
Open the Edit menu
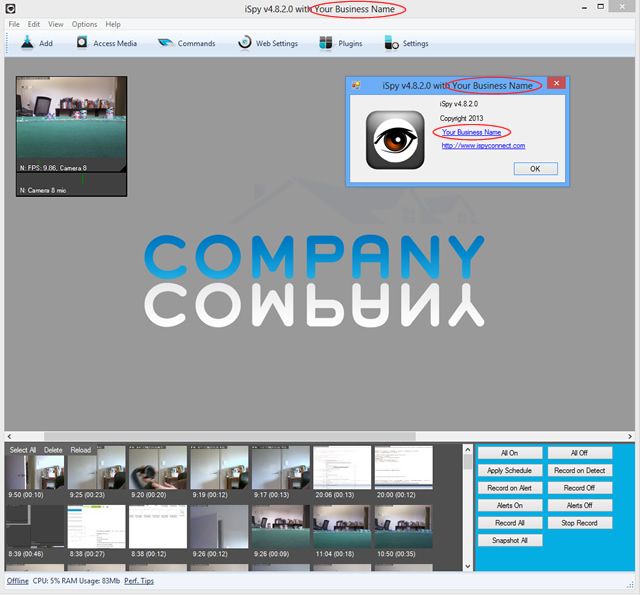(x=33, y=24)
